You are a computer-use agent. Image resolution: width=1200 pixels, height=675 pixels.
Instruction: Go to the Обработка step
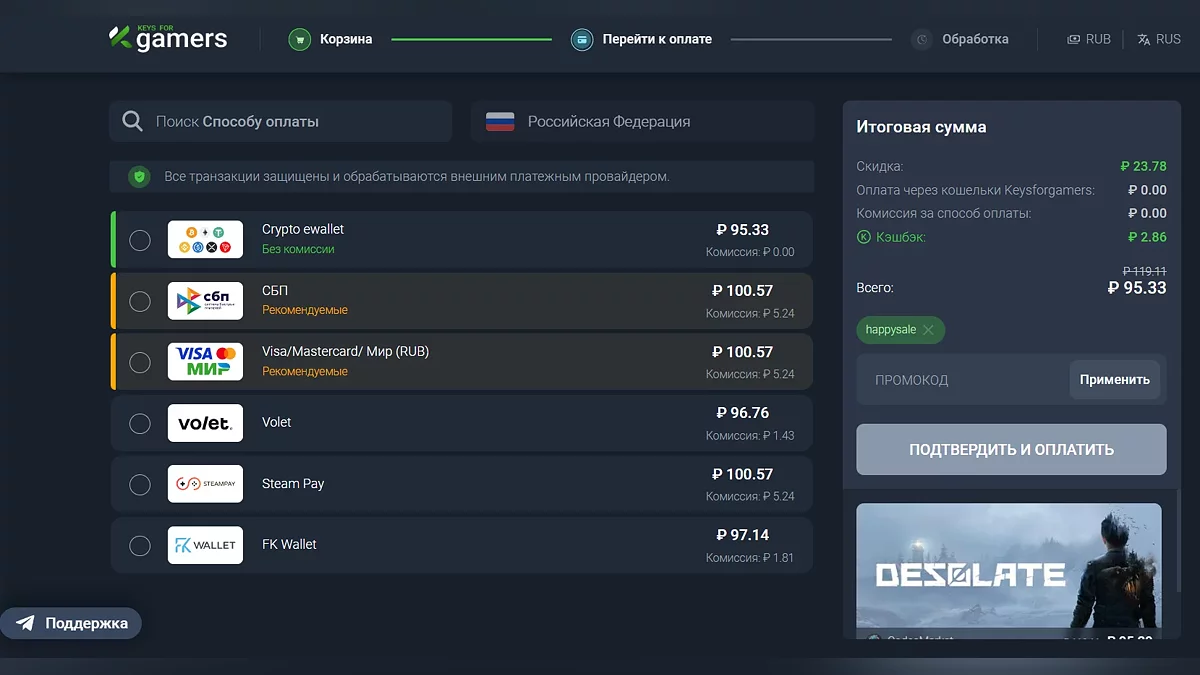974,40
